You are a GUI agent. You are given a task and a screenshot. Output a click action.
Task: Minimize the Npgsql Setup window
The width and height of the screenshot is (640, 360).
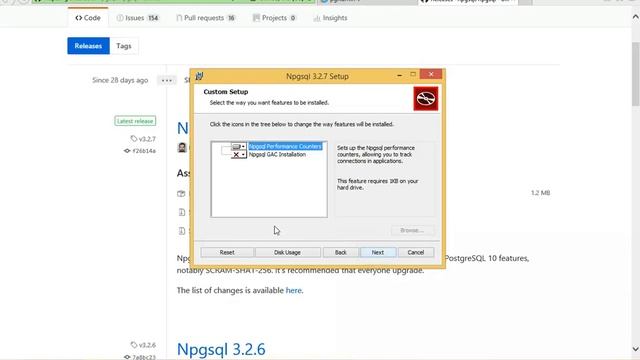pyautogui.click(x=400, y=75)
